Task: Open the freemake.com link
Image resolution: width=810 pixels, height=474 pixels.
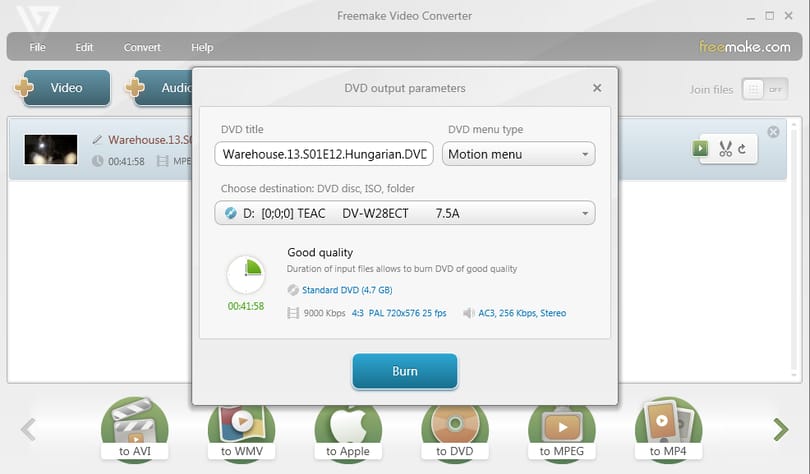Action: click(x=744, y=47)
